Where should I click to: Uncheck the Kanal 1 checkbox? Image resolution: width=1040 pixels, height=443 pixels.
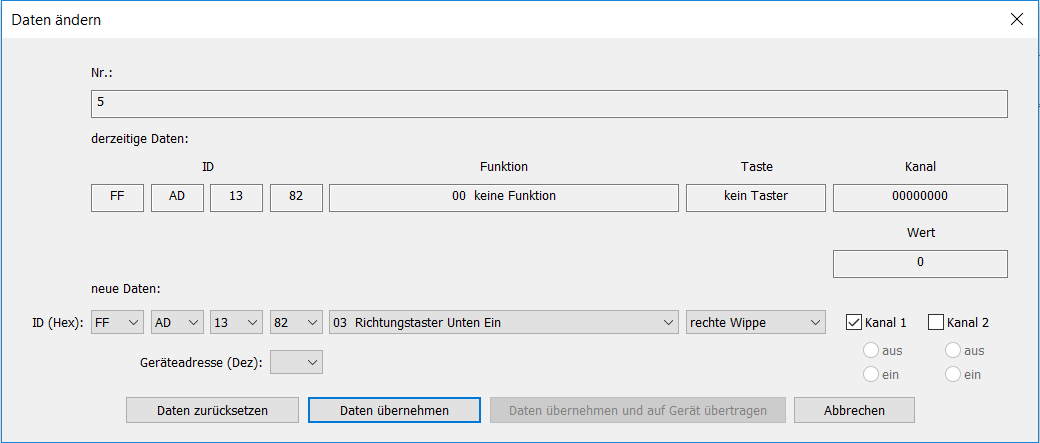[x=854, y=322]
